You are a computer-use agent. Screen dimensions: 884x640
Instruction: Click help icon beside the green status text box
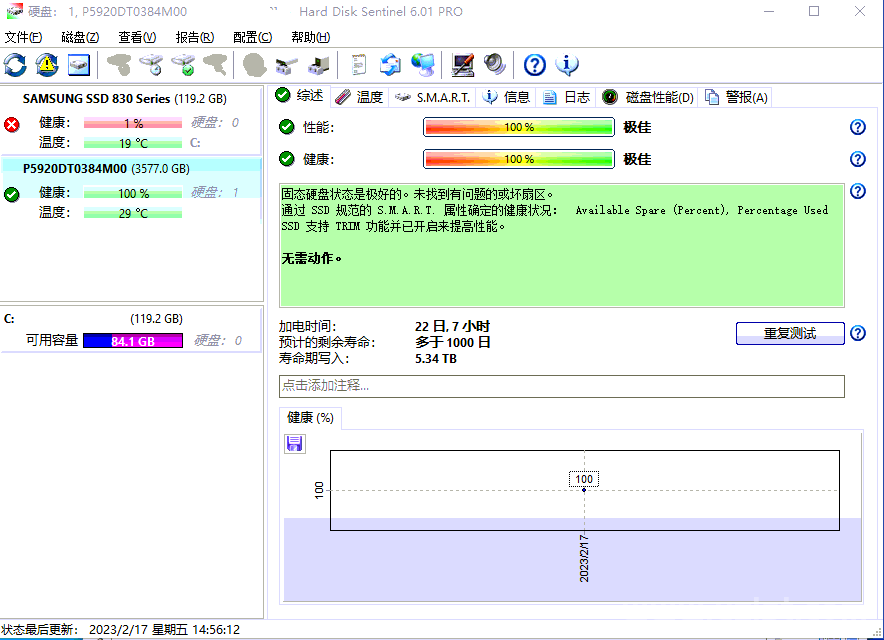pos(858,191)
